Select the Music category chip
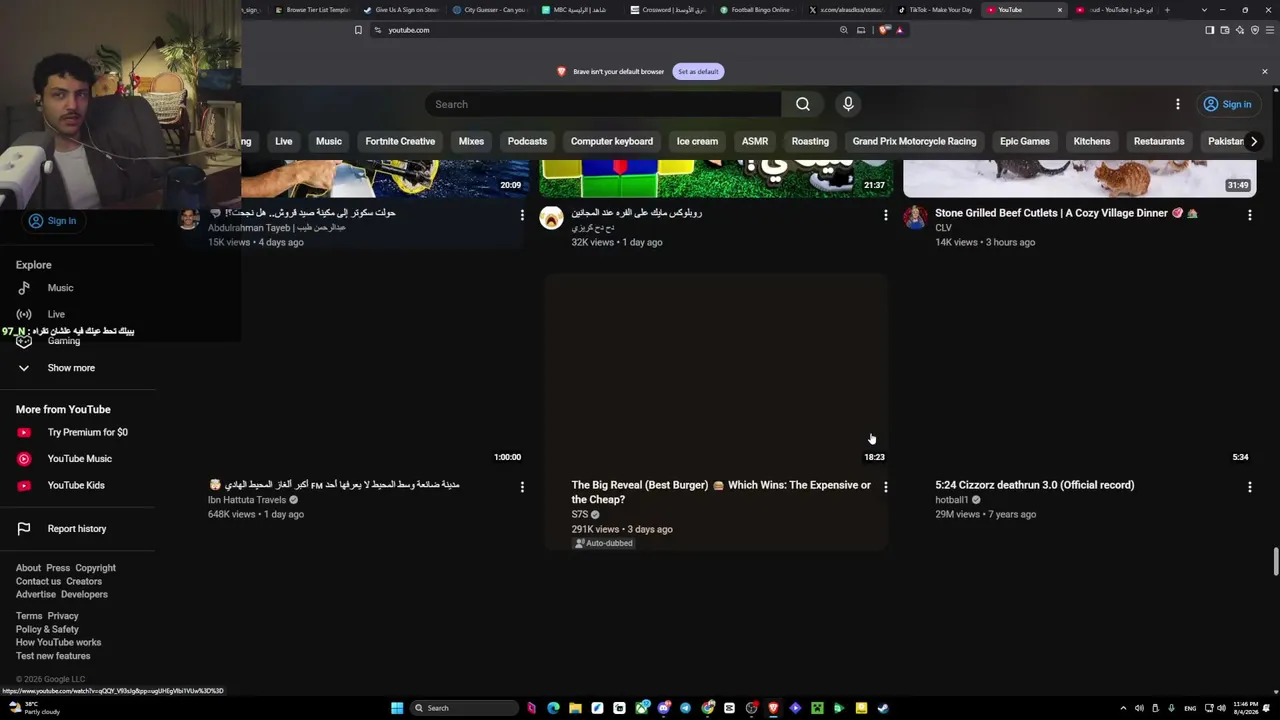1280x720 pixels. pyautogui.click(x=329, y=141)
